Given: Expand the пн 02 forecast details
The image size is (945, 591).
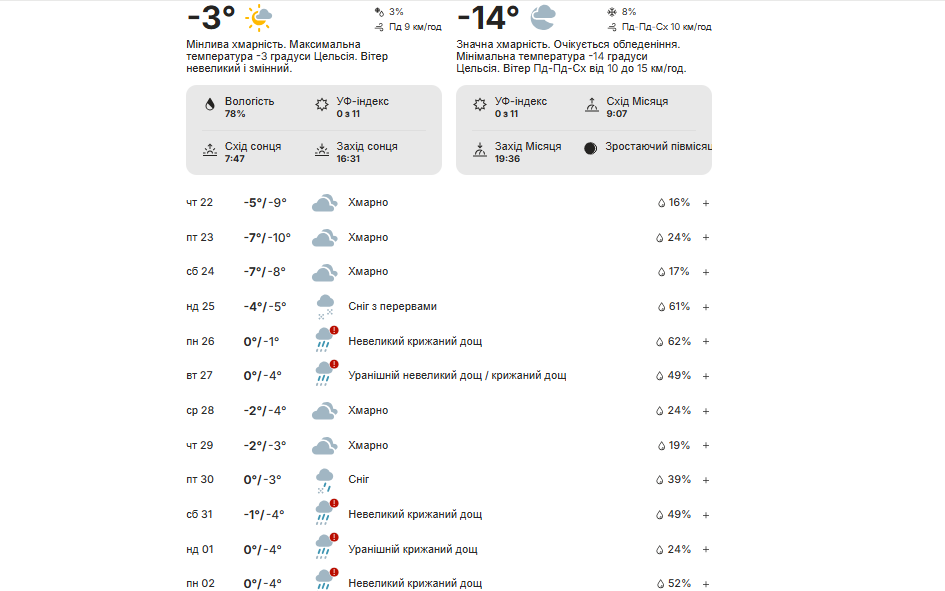Looking at the screenshot, I should coord(706,584).
